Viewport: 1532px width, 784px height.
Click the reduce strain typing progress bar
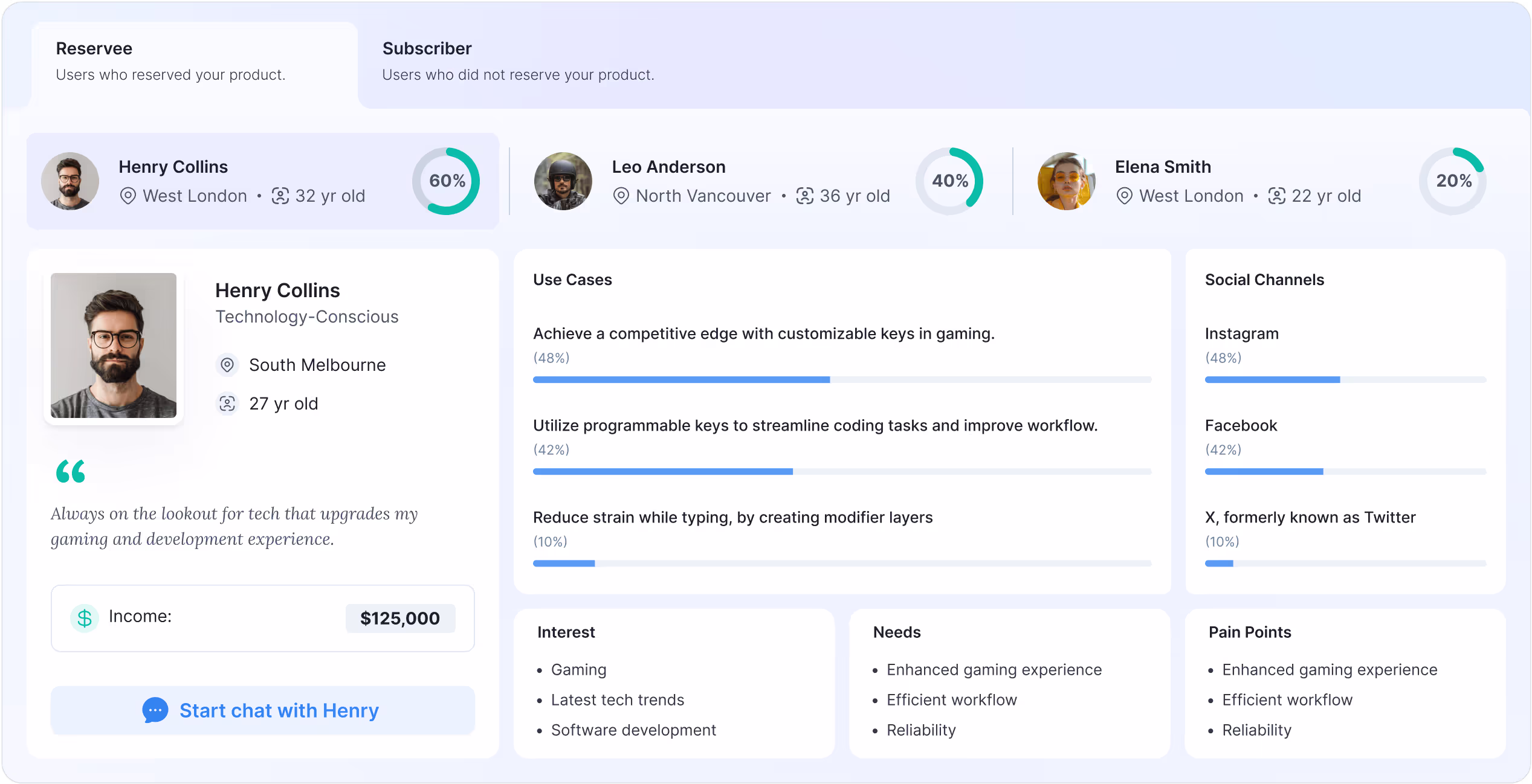tap(842, 563)
